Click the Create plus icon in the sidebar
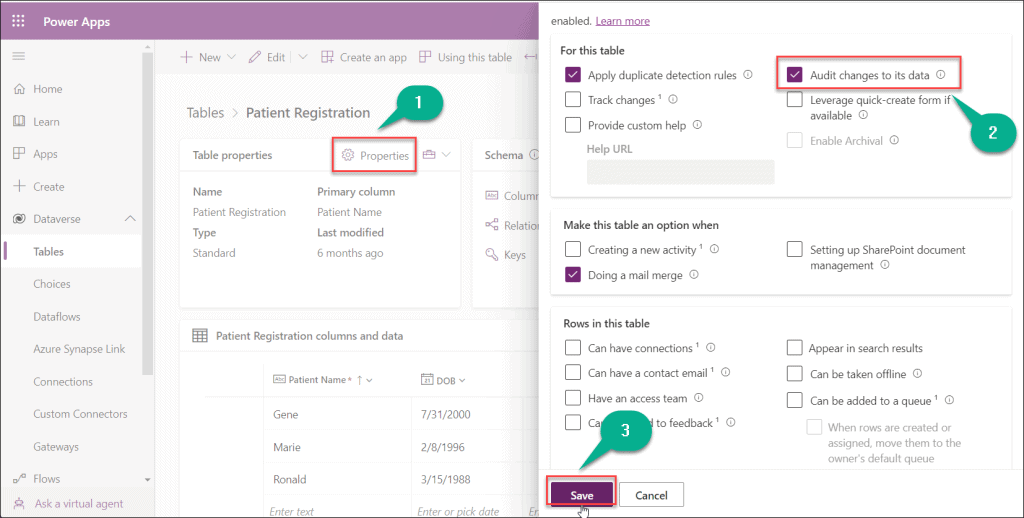The image size is (1024, 518). pyautogui.click(x=19, y=186)
